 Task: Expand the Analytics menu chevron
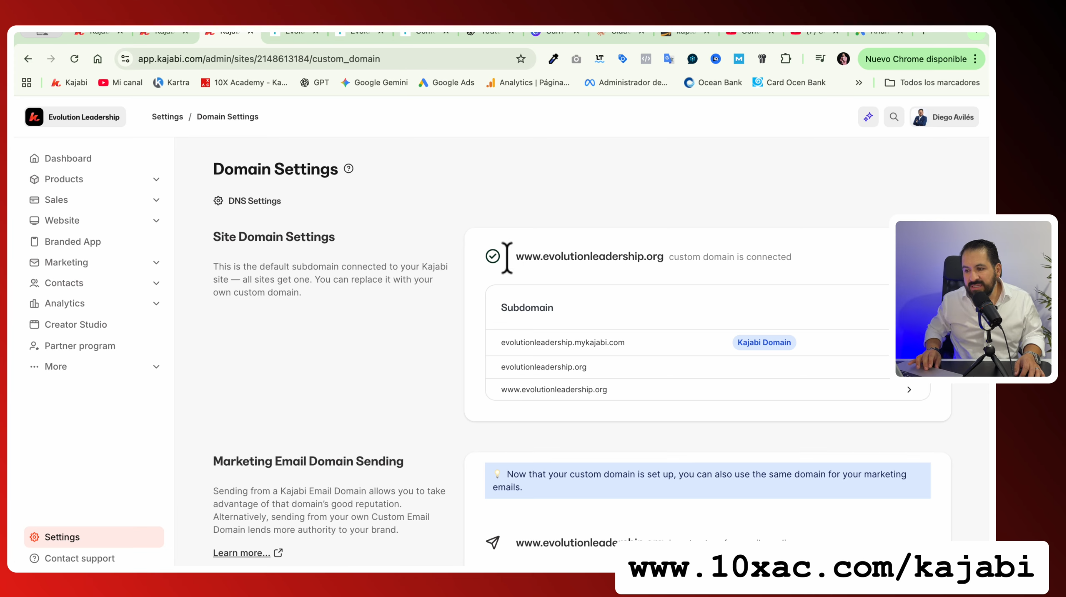[x=156, y=304]
